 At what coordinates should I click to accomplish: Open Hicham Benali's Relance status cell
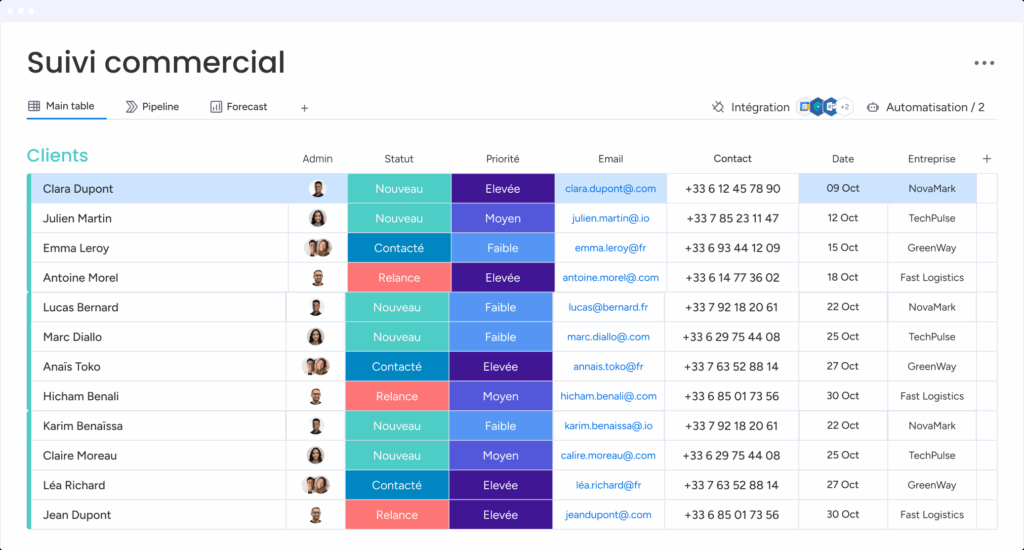[x=397, y=396]
